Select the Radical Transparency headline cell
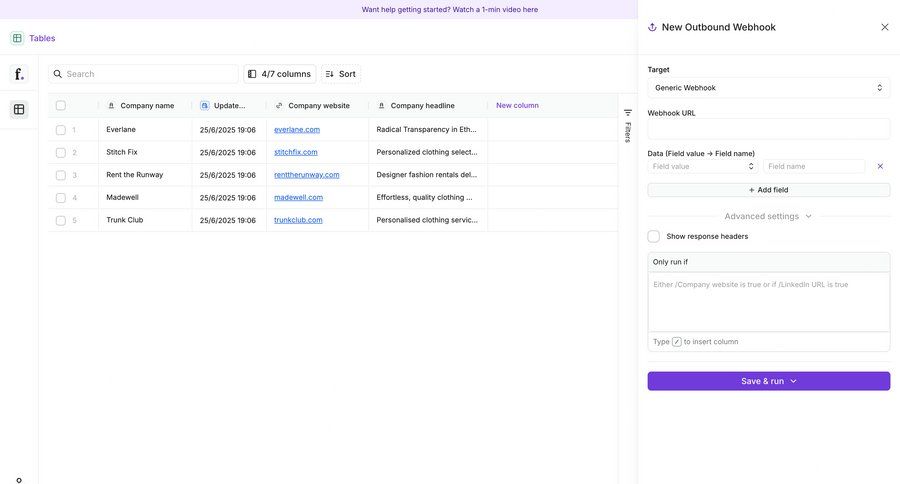This screenshot has height=484, width=900. (x=428, y=130)
